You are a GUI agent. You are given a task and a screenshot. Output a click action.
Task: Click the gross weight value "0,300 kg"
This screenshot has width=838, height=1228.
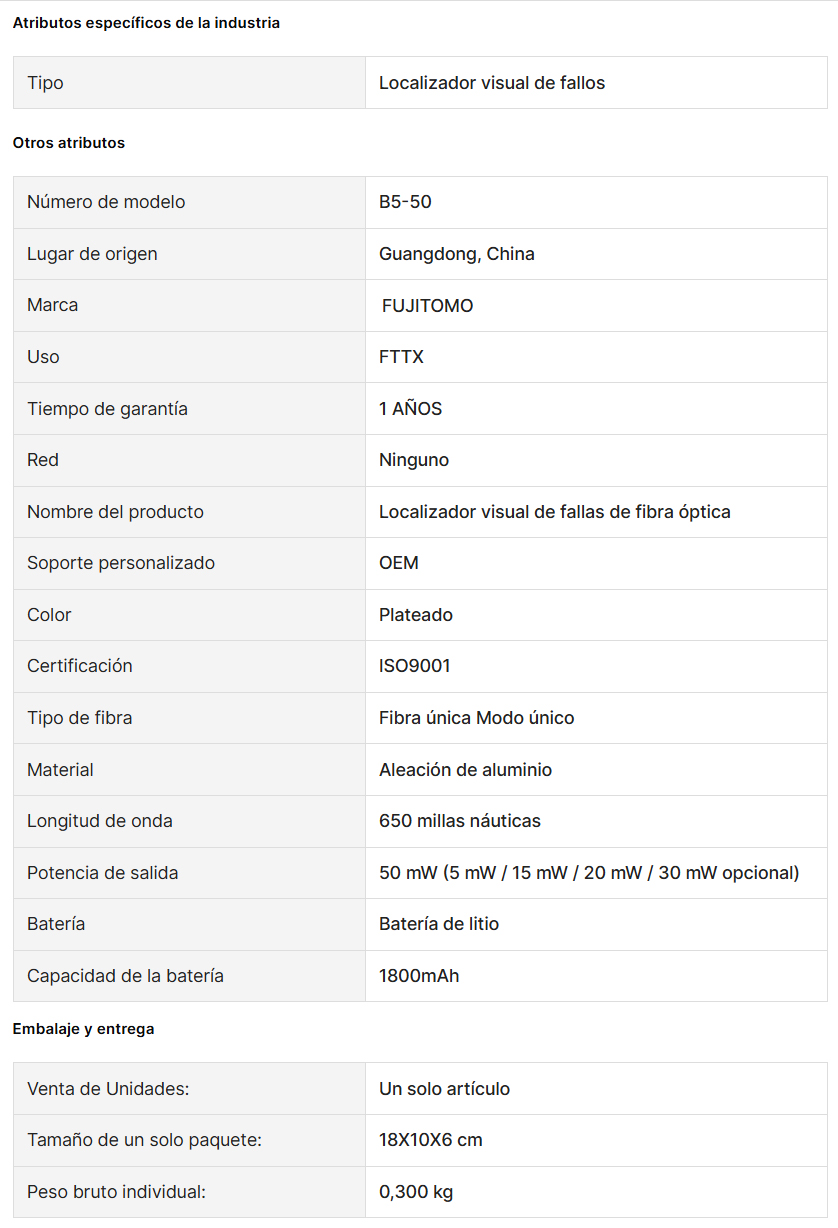click(x=416, y=1192)
